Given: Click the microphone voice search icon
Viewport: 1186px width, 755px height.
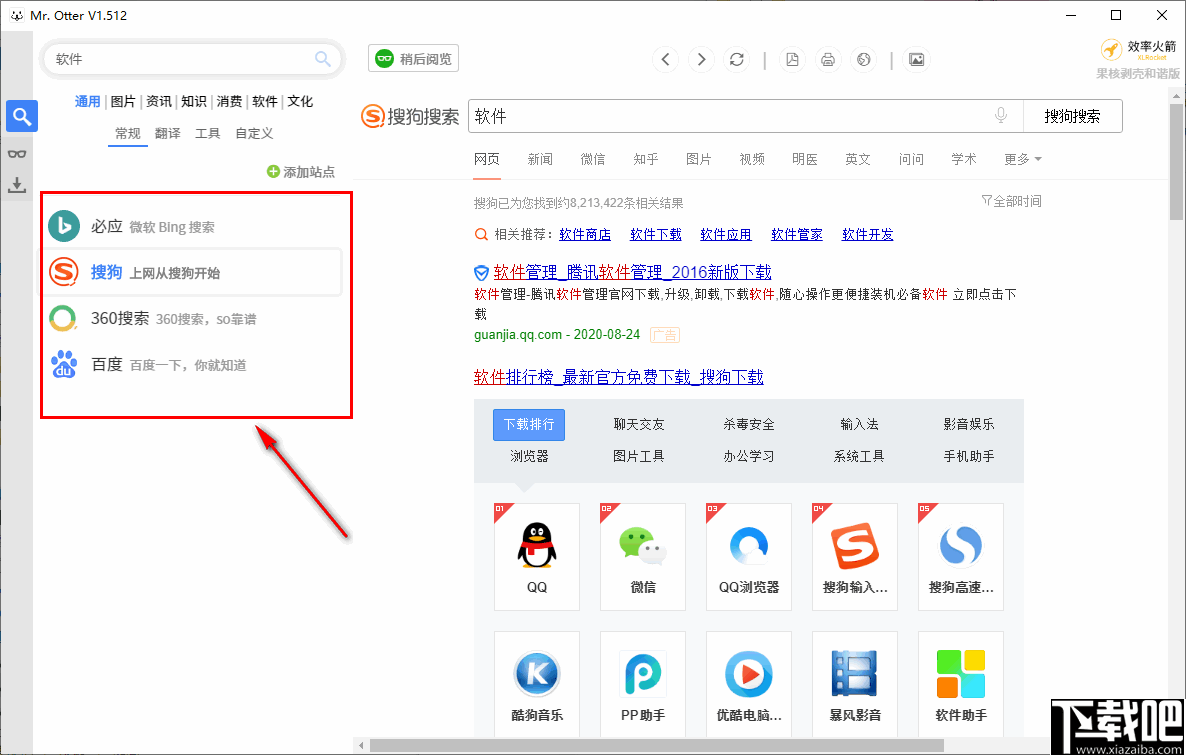Looking at the screenshot, I should (x=1001, y=116).
